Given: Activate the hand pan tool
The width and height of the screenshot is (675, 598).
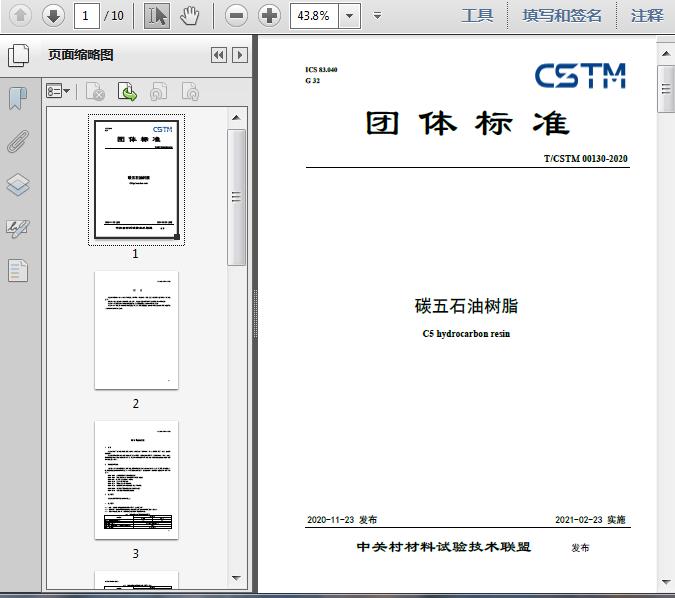Looking at the screenshot, I should tap(189, 16).
